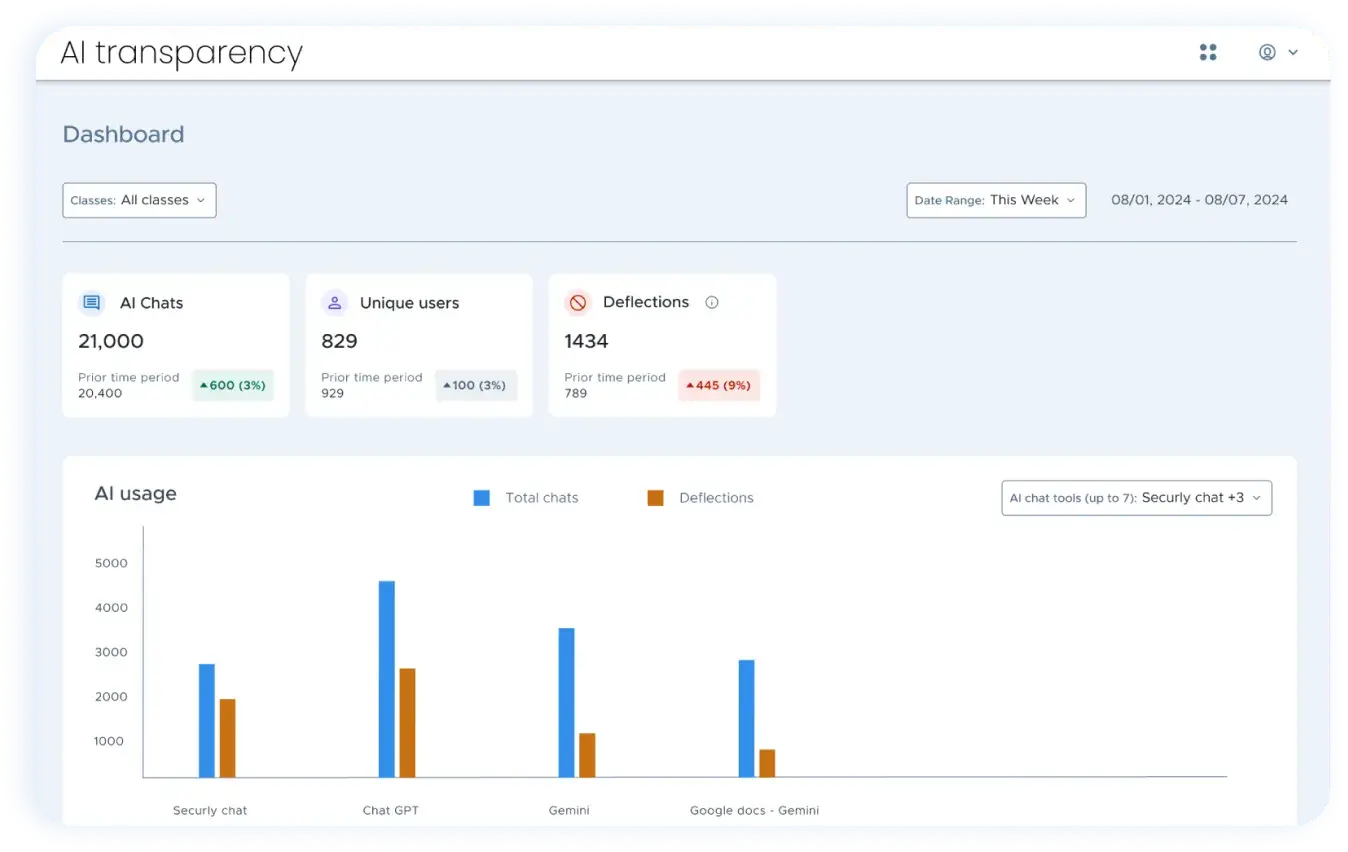Click the 600 (3%) change badge

click(232, 385)
